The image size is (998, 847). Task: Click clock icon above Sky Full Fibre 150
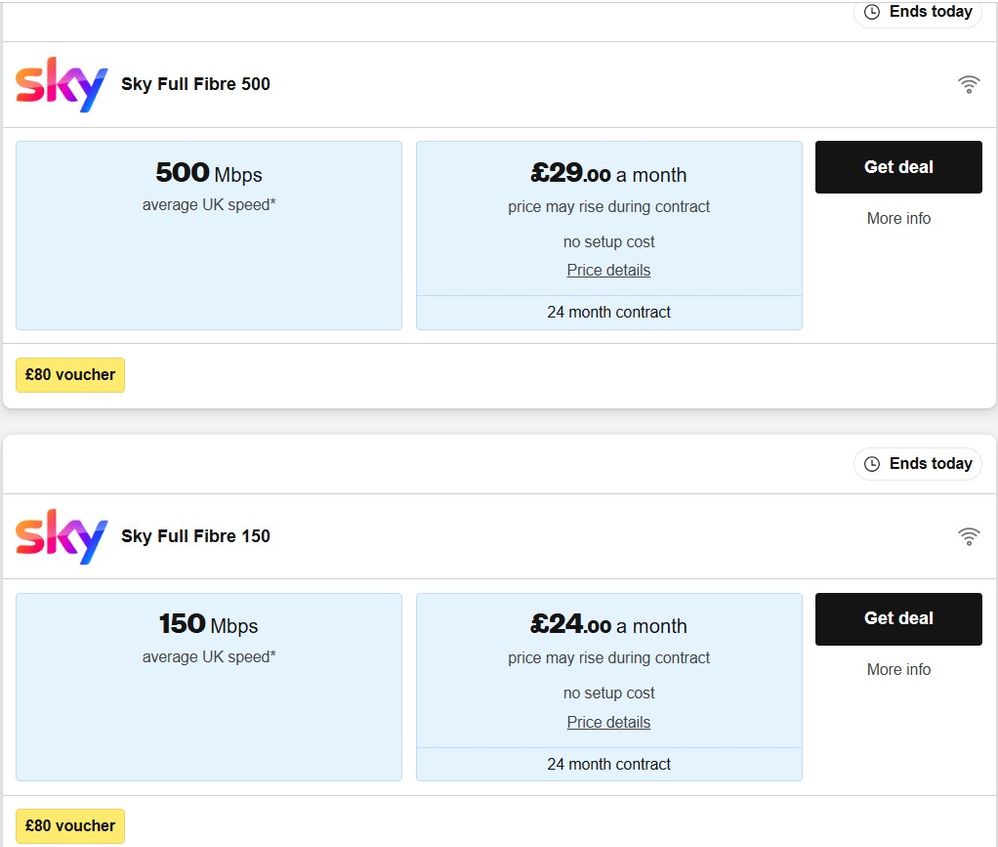point(872,464)
